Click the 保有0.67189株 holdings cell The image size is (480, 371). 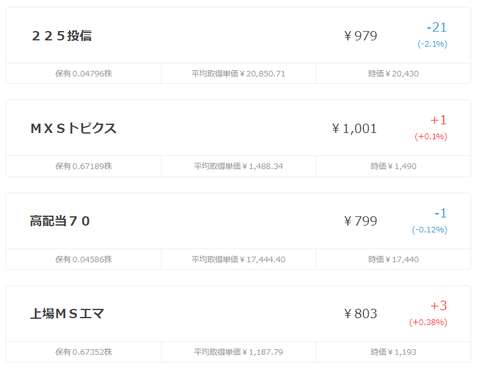click(x=84, y=166)
